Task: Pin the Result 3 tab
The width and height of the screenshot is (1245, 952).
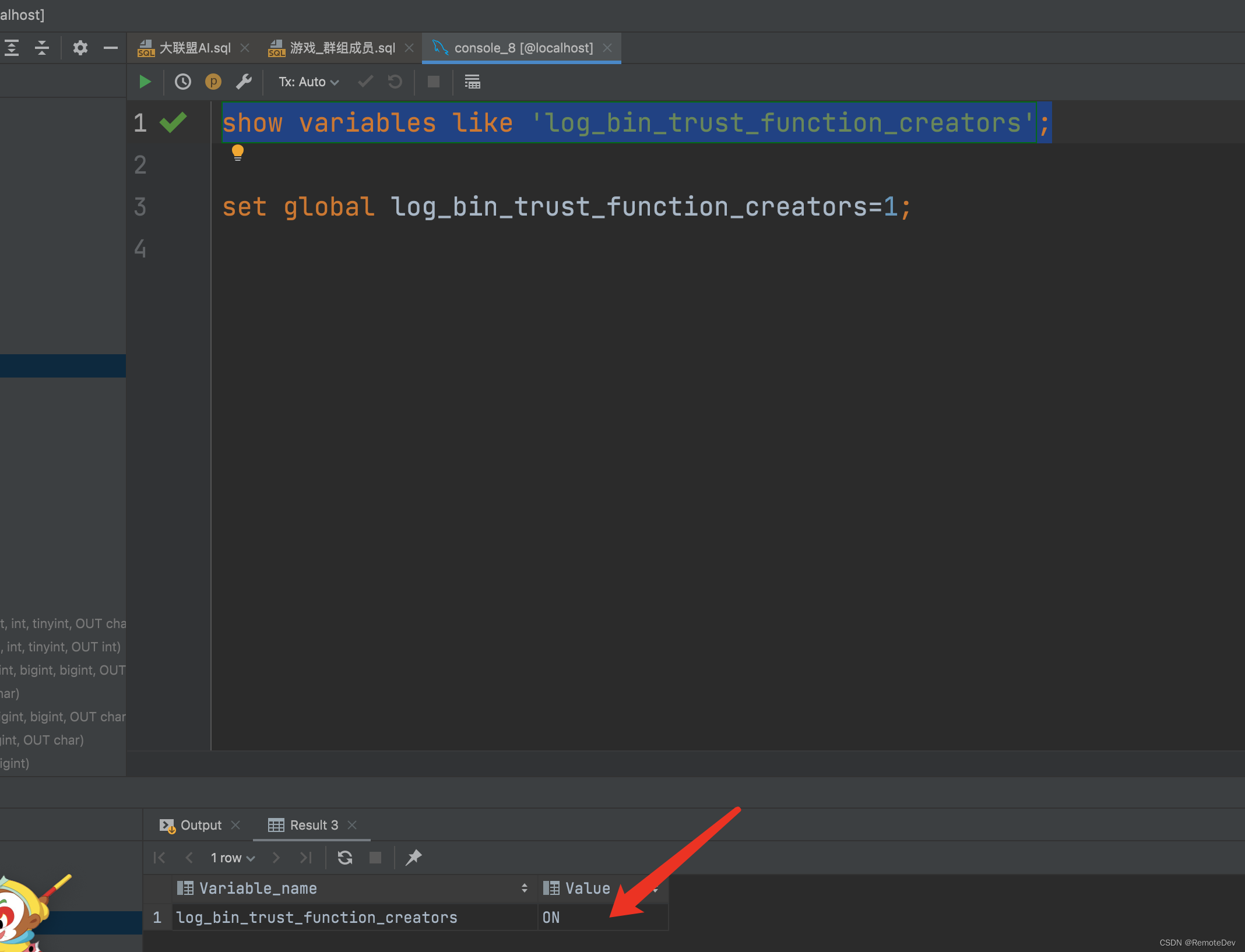Action: [413, 858]
